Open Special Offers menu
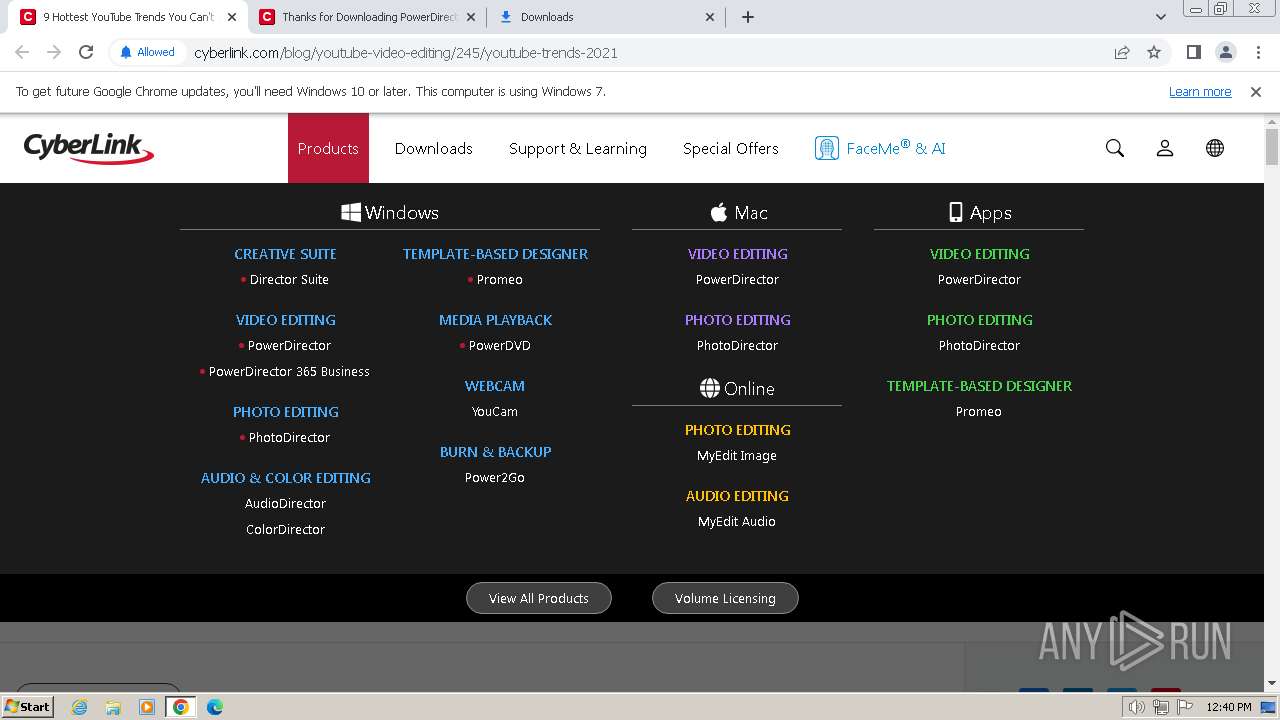Image resolution: width=1280 pixels, height=720 pixels. point(731,148)
